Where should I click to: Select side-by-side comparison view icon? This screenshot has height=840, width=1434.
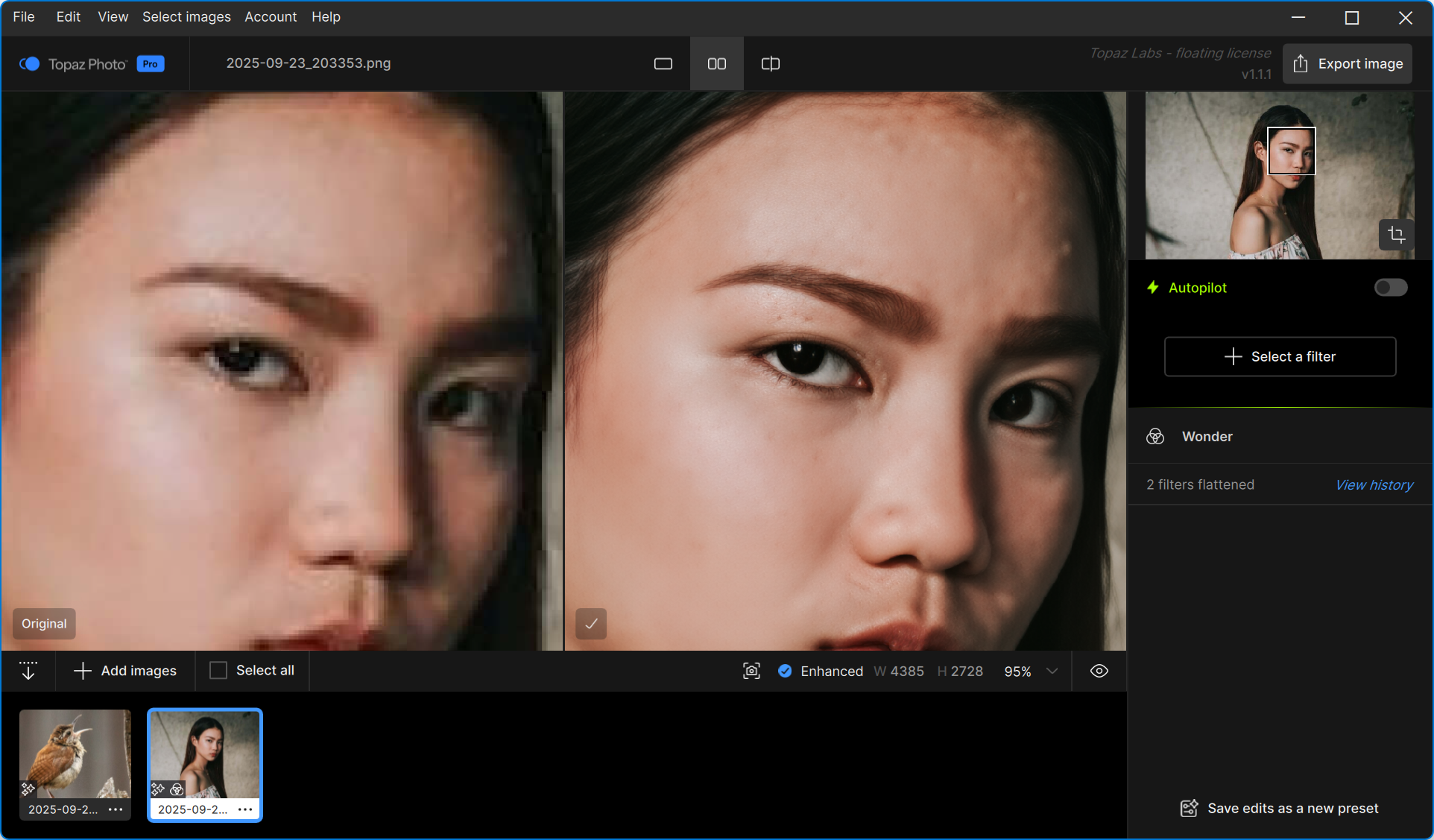click(716, 64)
